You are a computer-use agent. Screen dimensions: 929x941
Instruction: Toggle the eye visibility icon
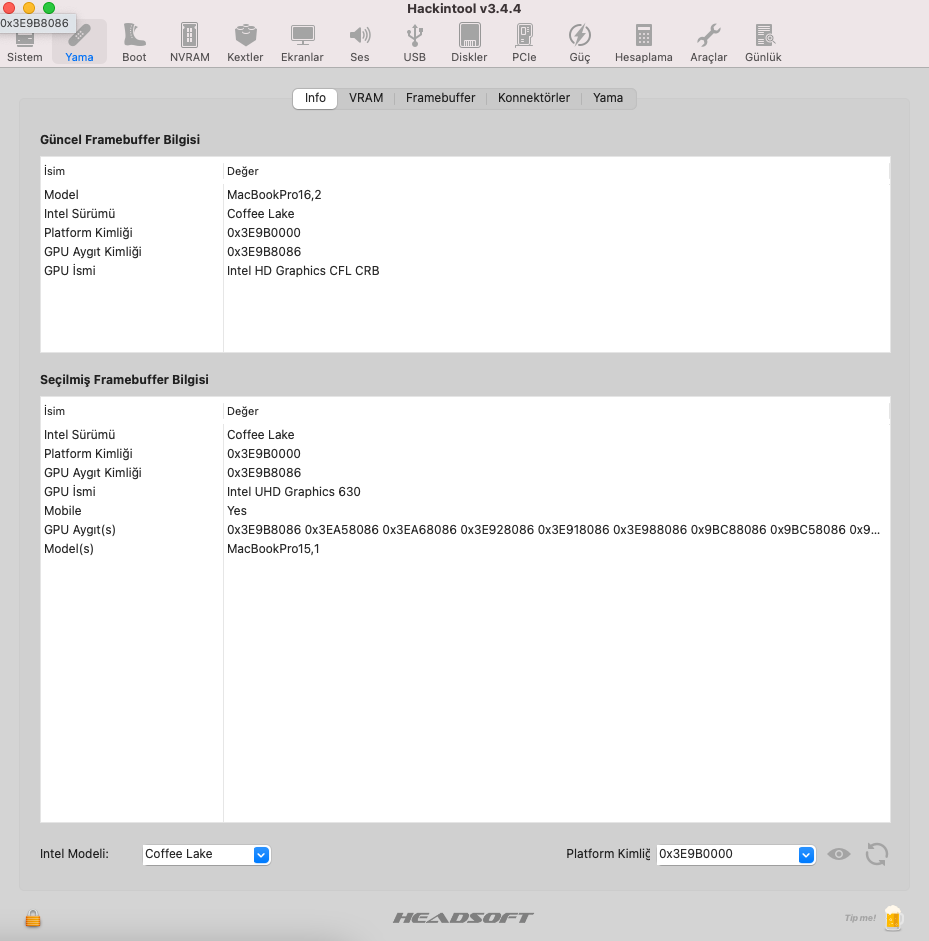tap(839, 854)
